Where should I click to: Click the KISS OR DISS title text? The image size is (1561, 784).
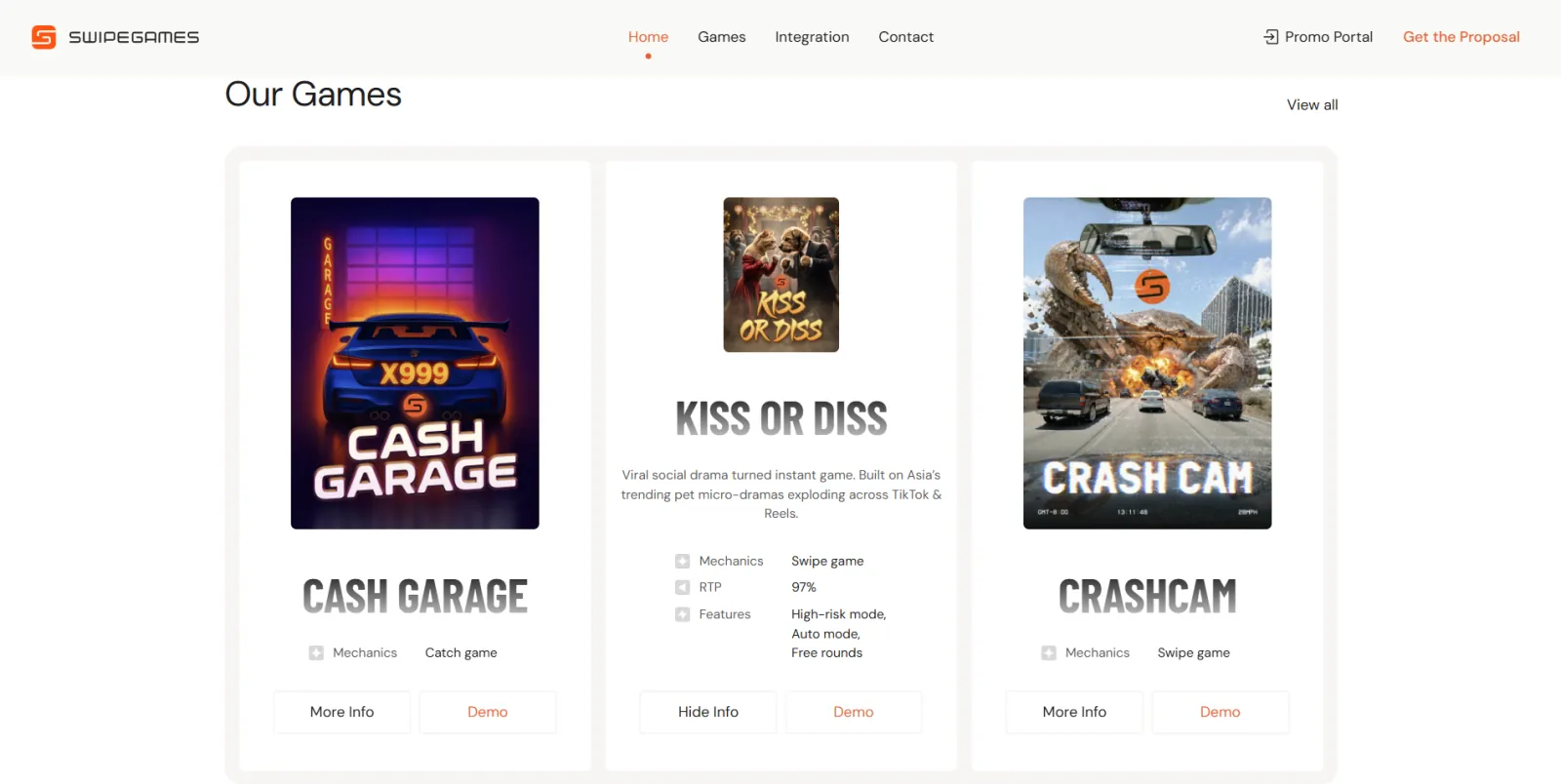click(781, 419)
